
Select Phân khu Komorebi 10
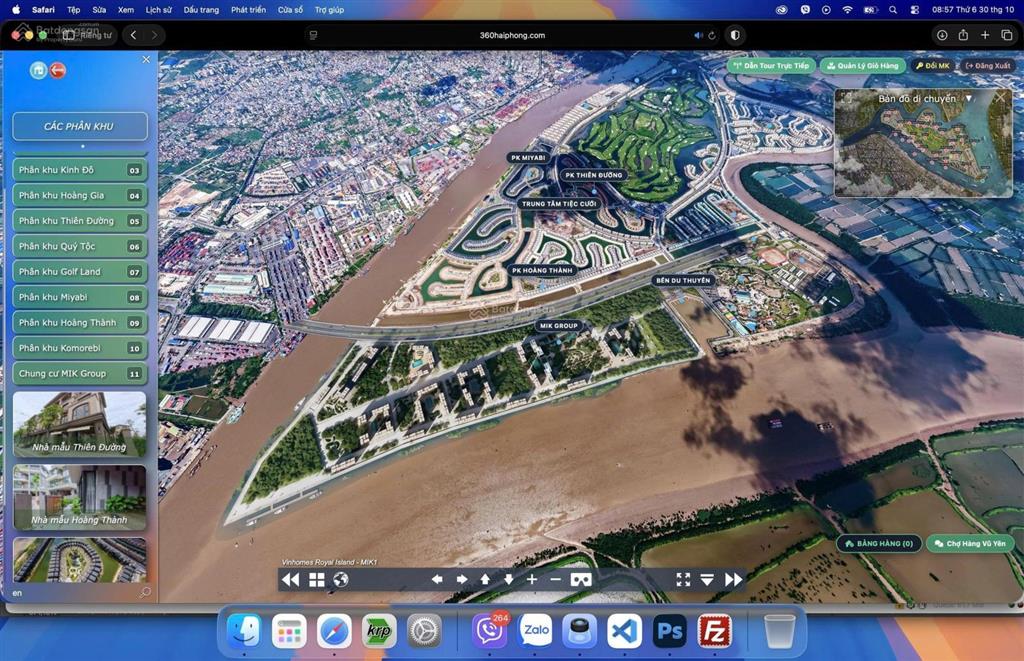80,348
